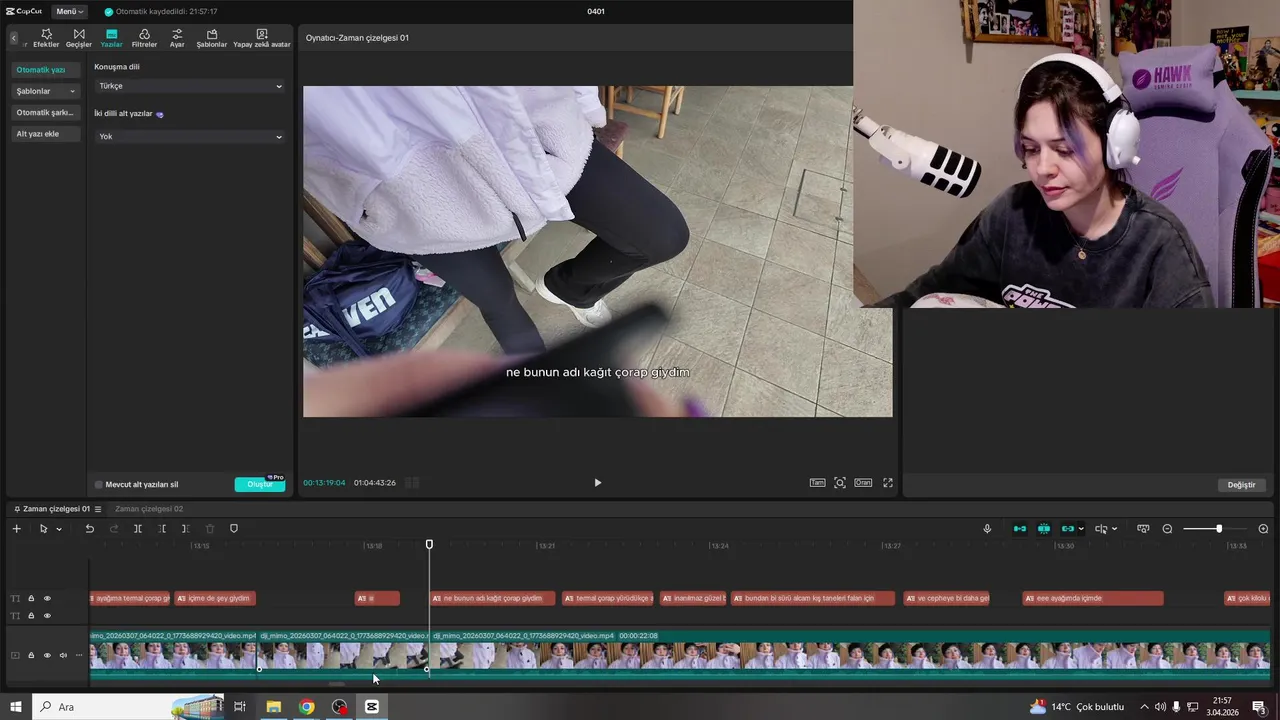Screen dimensions: 1280x720
Task: Click the fullscreen icon in the player
Action: click(887, 483)
